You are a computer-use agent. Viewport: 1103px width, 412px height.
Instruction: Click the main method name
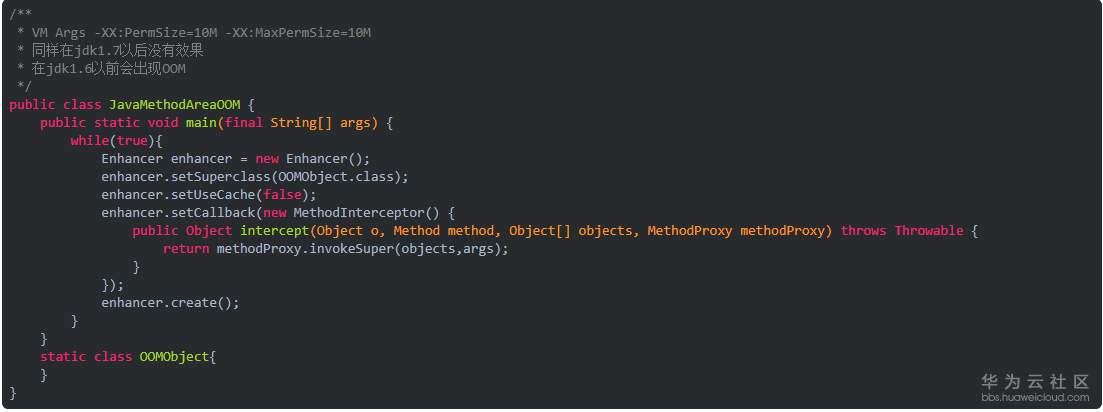201,123
